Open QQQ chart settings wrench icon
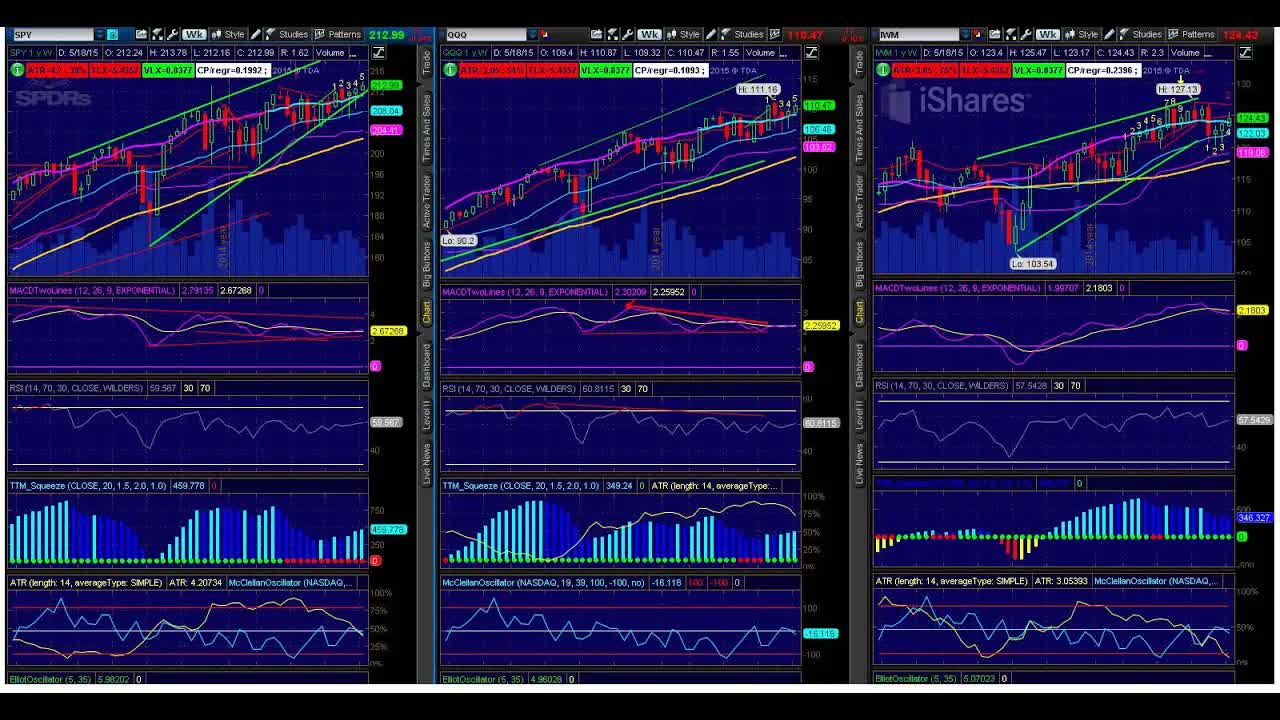This screenshot has height=720, width=1280. 628,34
